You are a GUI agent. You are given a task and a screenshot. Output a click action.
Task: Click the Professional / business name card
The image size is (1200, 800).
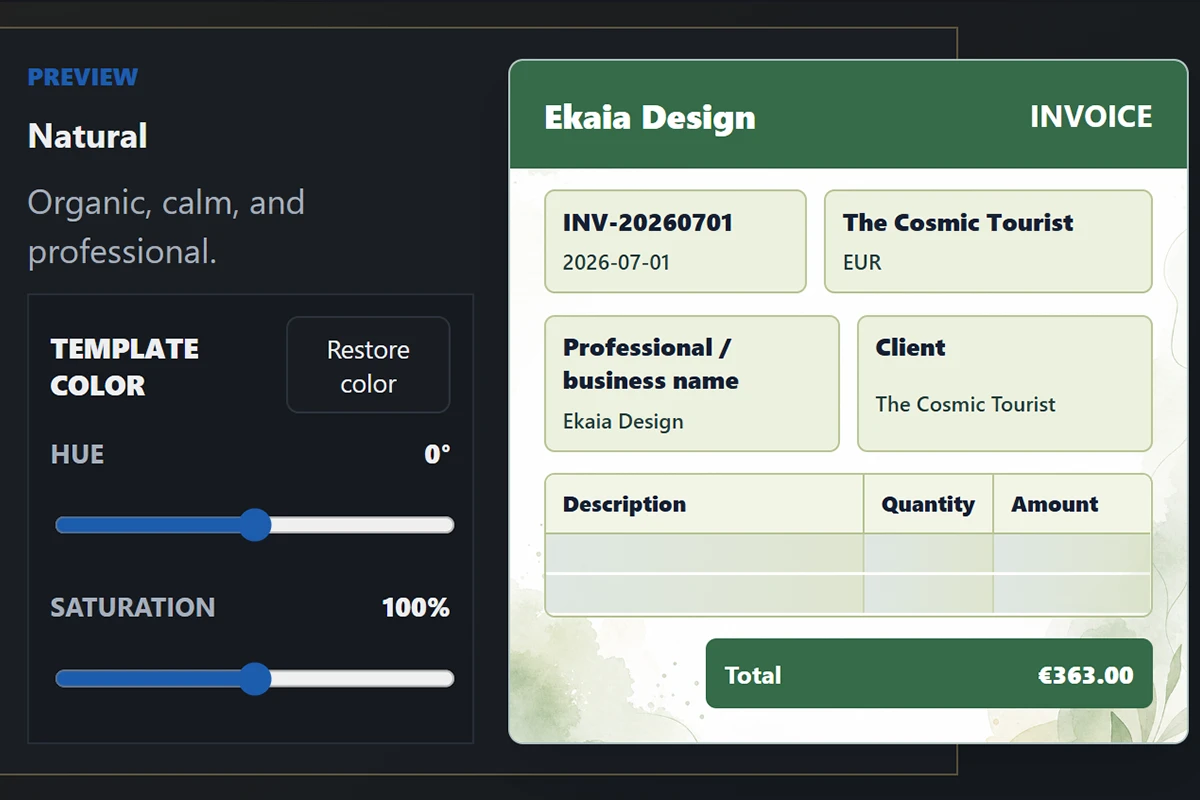[692, 384]
